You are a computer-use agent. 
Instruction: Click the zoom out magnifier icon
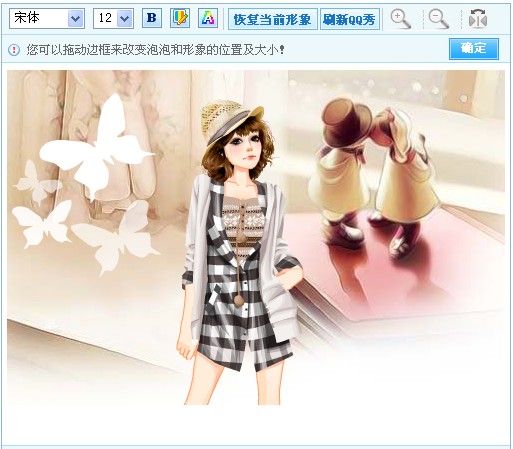(438, 19)
